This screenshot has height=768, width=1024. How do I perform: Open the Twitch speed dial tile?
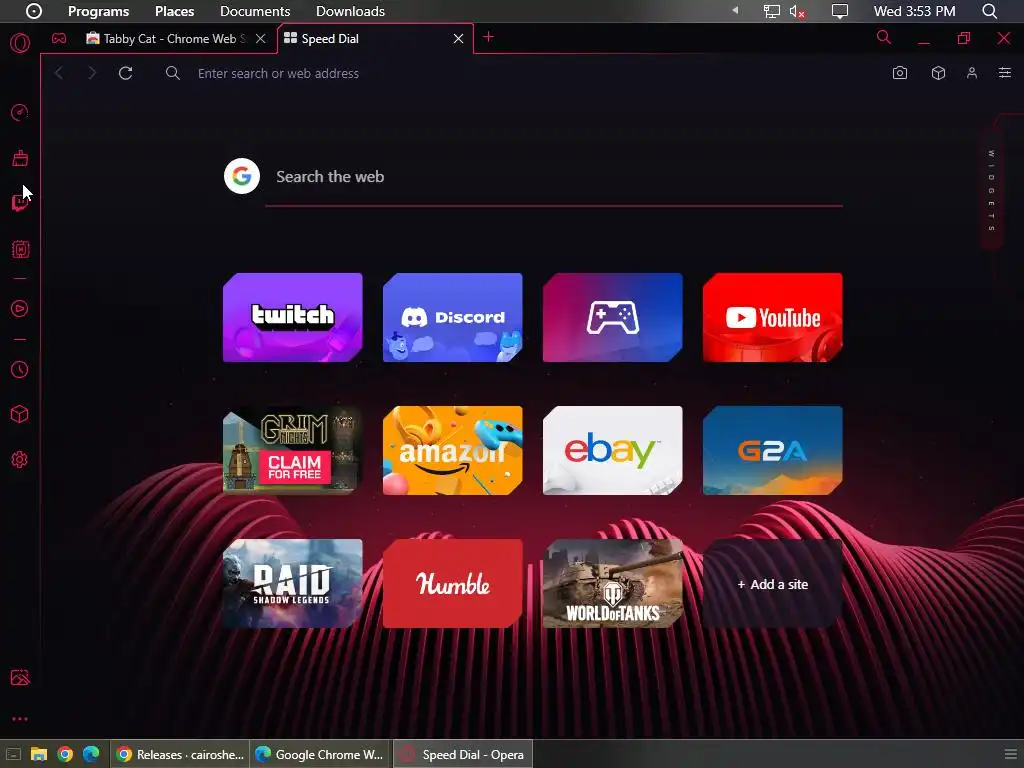(293, 317)
